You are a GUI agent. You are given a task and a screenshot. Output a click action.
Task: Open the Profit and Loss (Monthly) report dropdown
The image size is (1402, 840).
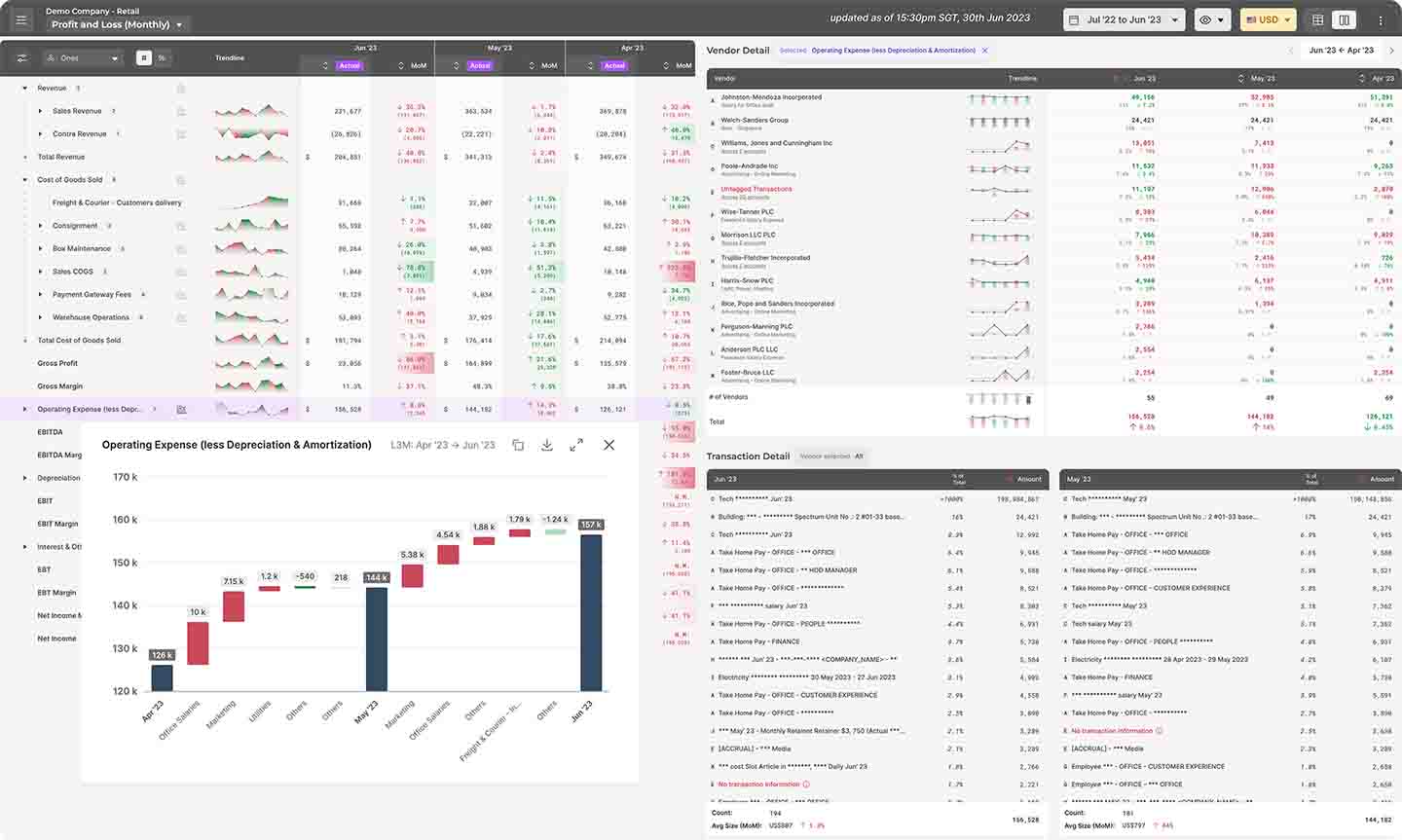point(117,24)
